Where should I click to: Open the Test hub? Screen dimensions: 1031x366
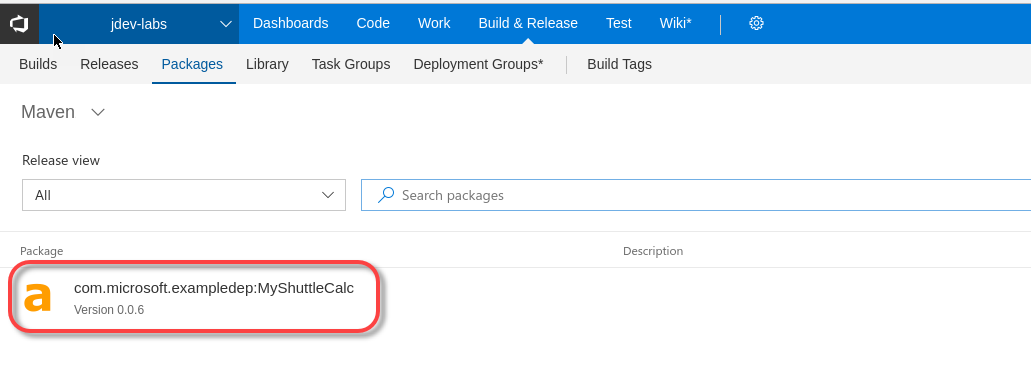tap(619, 24)
